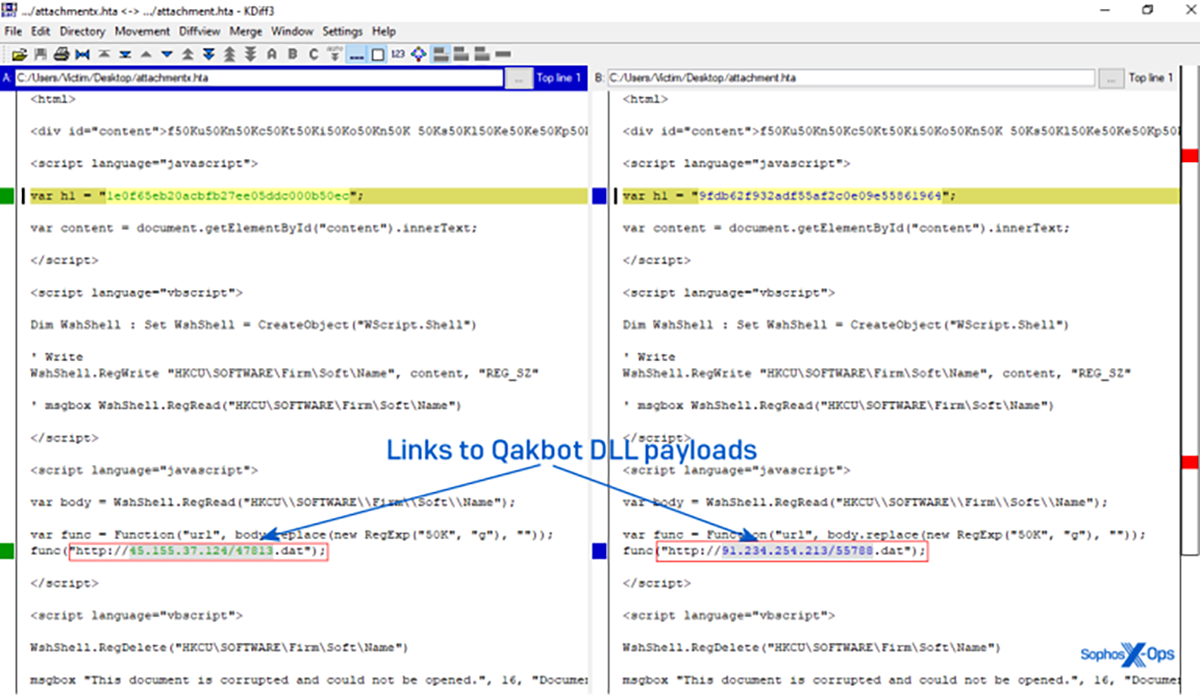
Task: Toggle line numbers (123) display
Action: (x=397, y=53)
